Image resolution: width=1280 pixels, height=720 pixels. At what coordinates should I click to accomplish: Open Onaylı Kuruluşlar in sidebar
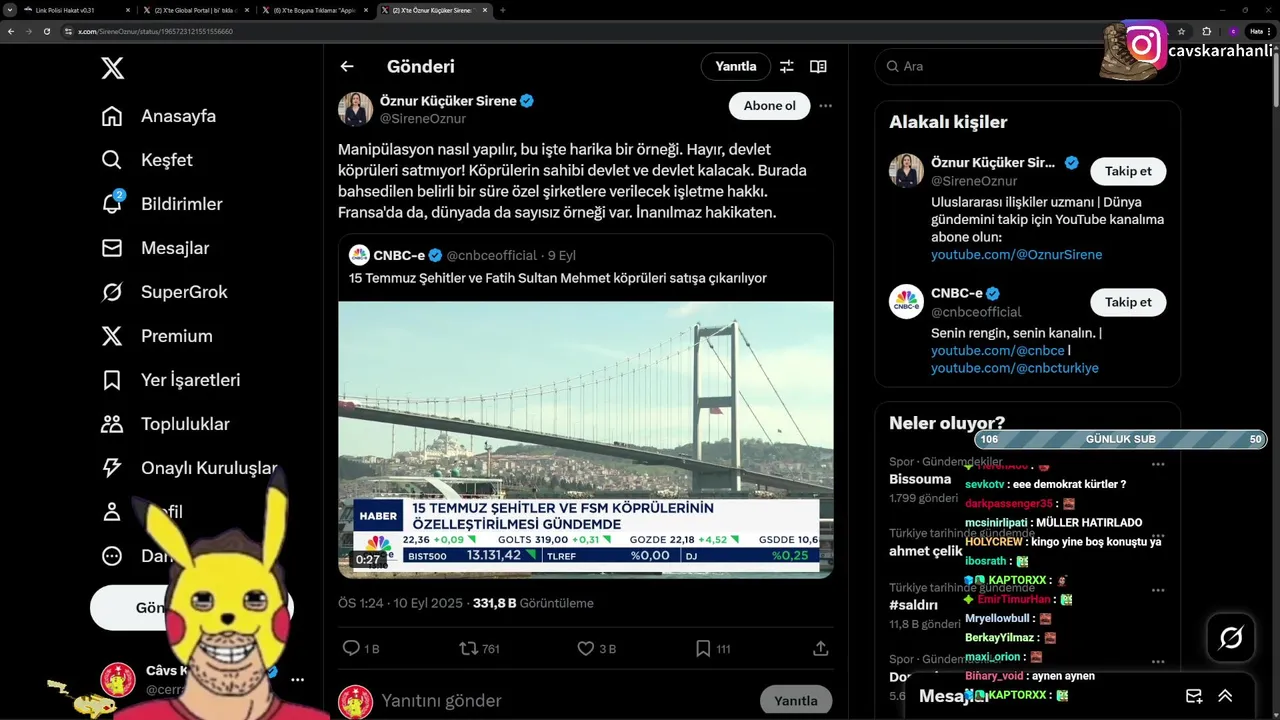pyautogui.click(x=189, y=468)
